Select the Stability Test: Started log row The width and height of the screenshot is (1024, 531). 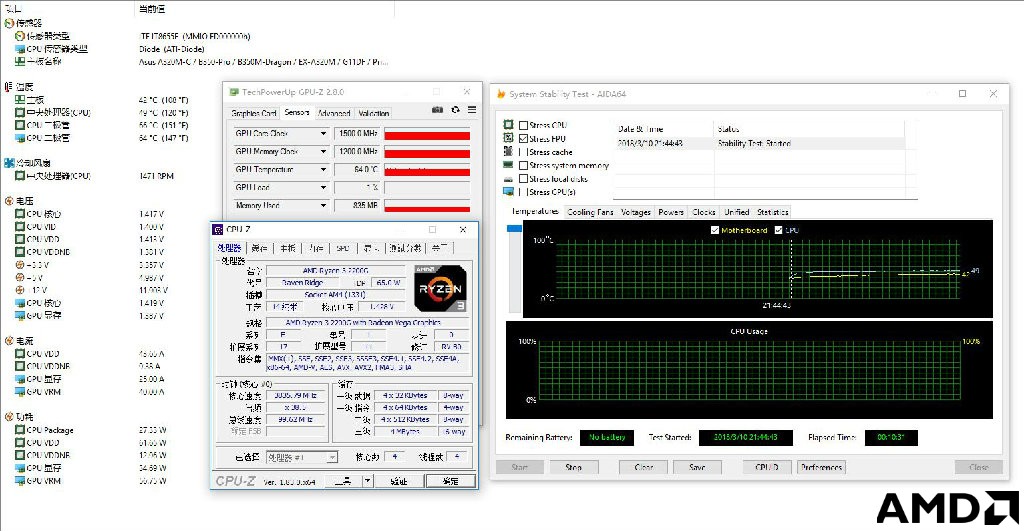(759, 143)
